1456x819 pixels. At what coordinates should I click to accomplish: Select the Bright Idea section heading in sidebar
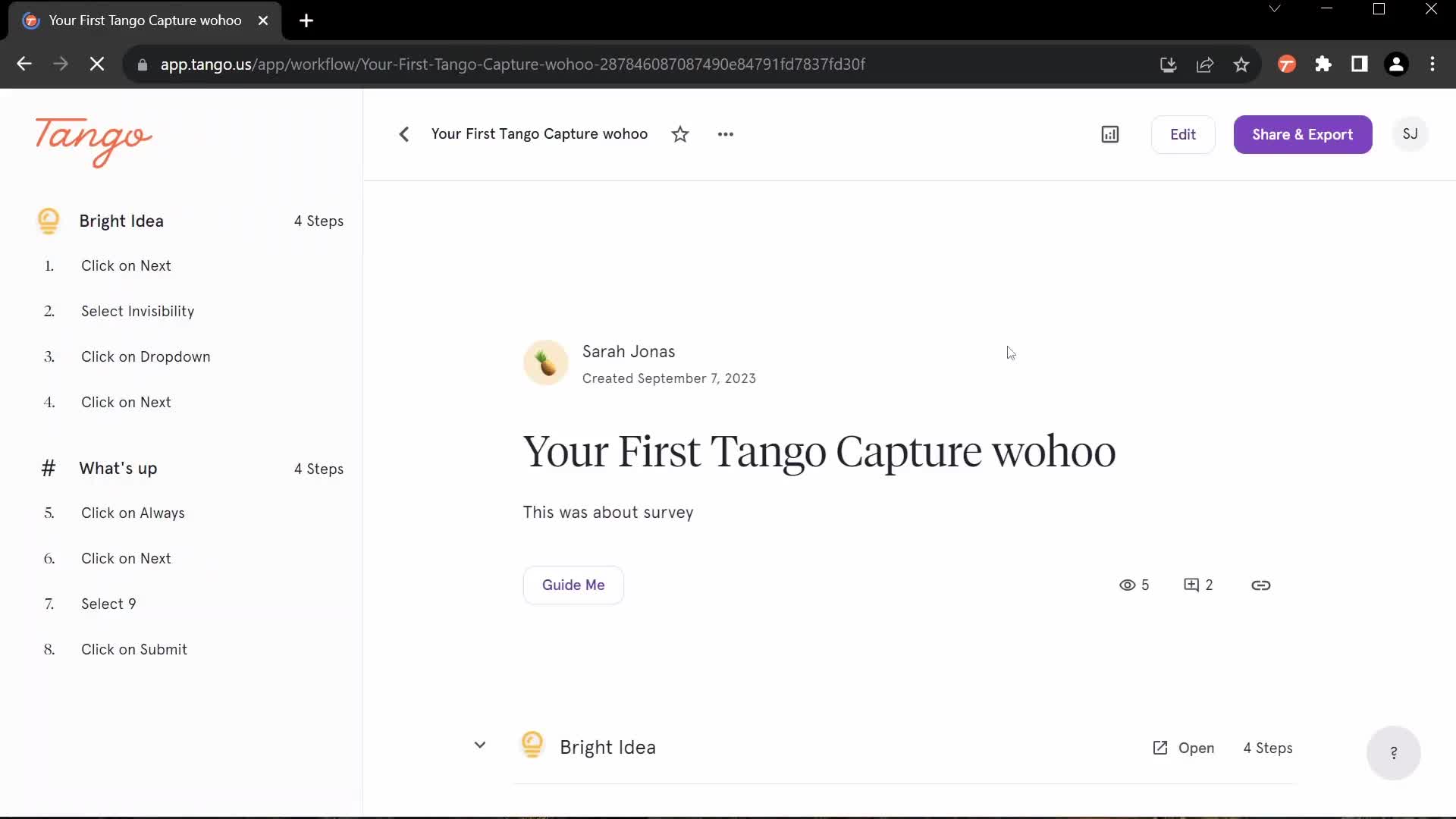(121, 221)
